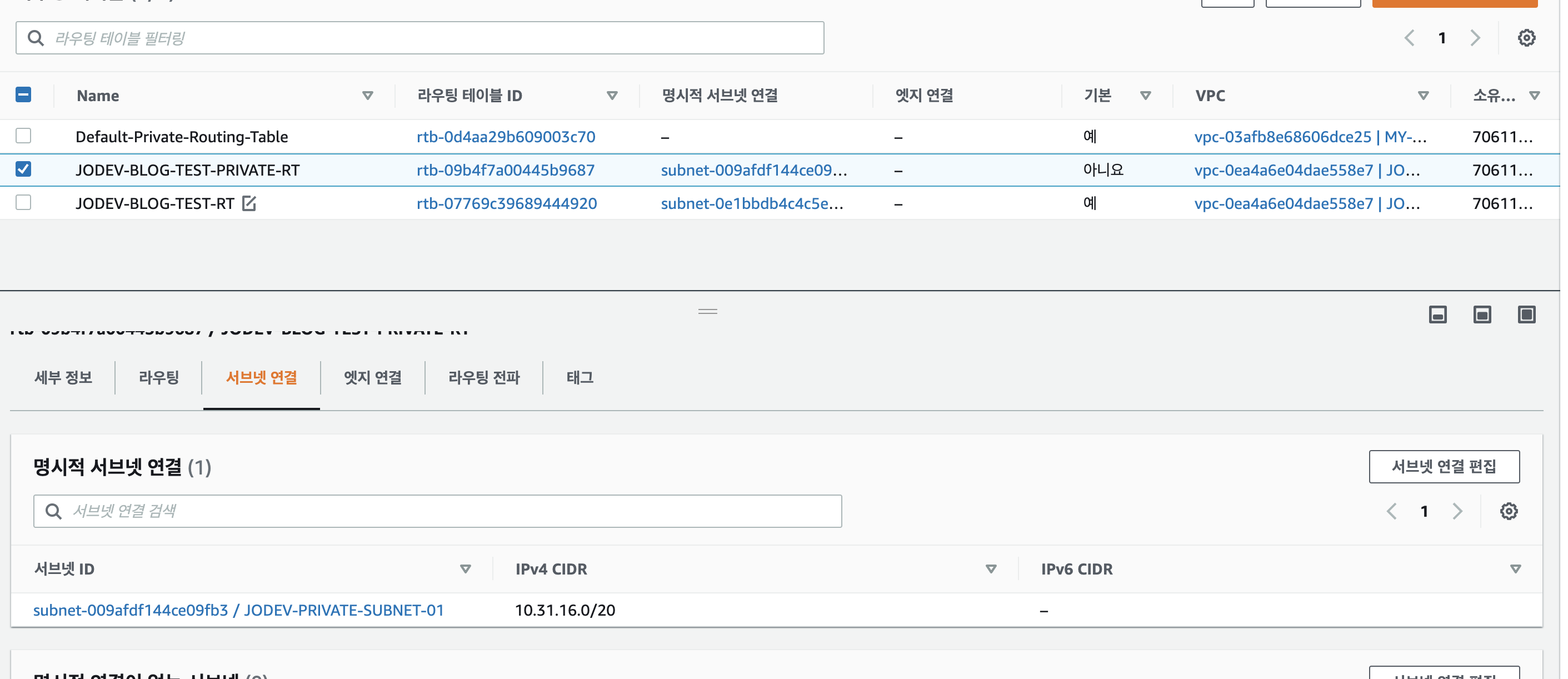Switch to the 라우팅 tab
The image size is (1568, 679).
pos(159,377)
